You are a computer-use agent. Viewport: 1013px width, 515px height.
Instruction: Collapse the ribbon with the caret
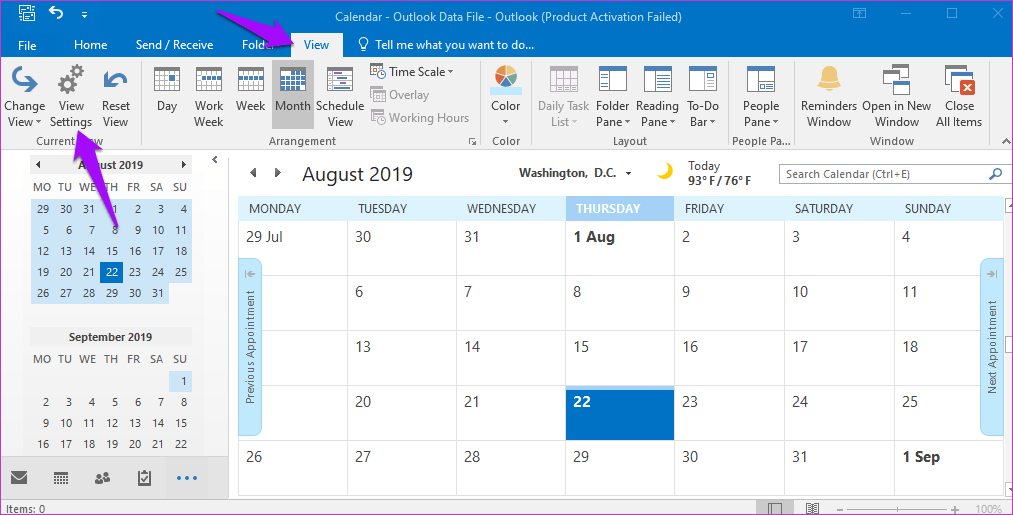click(x=1006, y=142)
